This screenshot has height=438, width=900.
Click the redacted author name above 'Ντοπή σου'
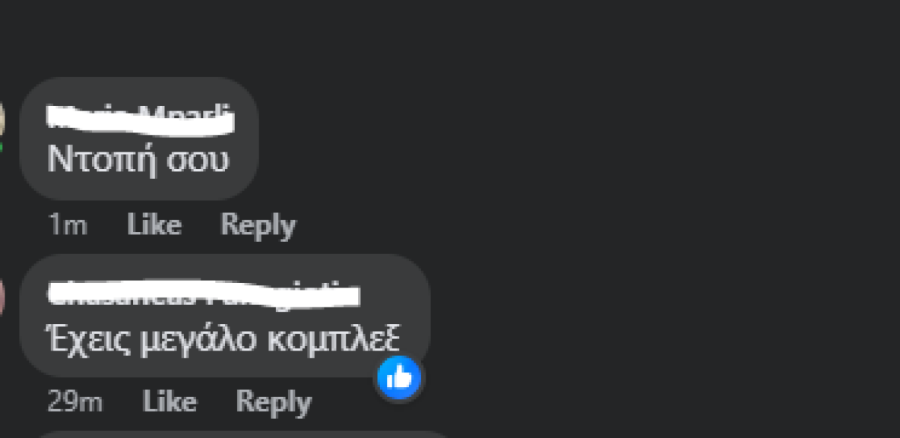click(x=140, y=121)
